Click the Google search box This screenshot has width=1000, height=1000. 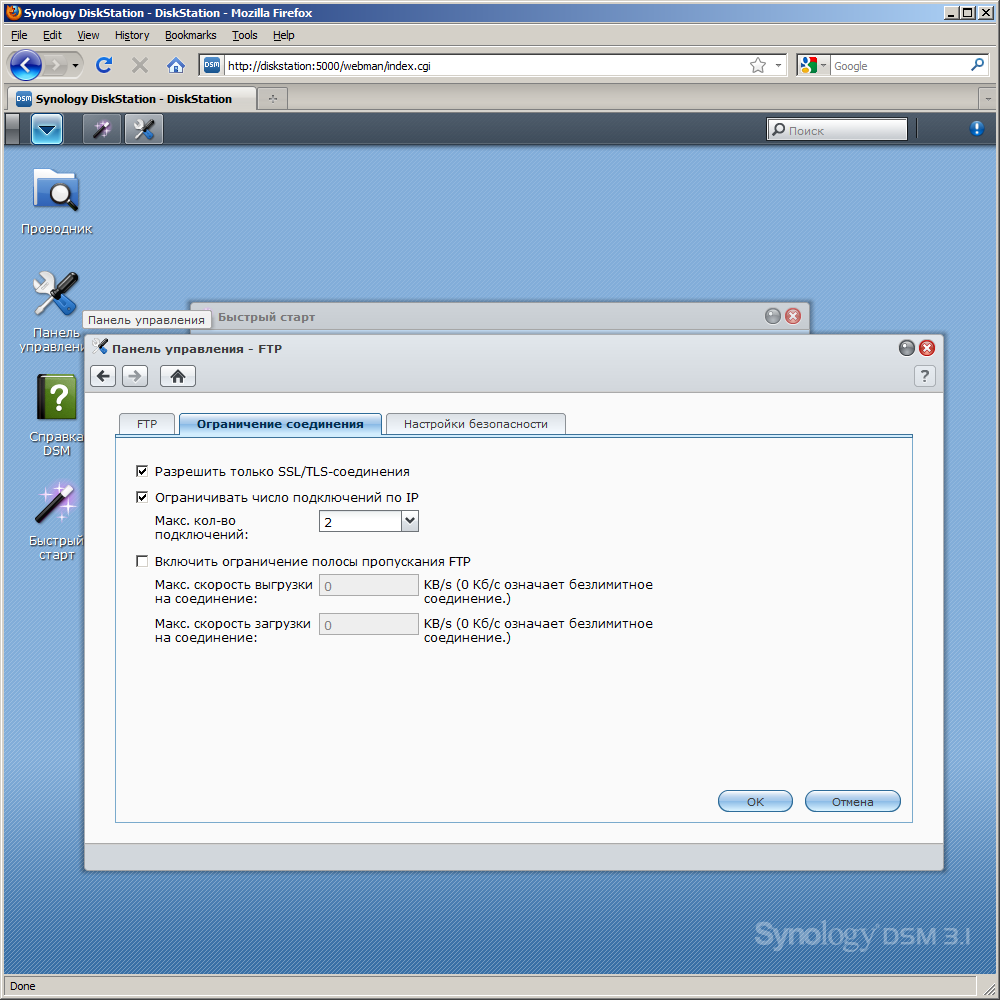[899, 66]
